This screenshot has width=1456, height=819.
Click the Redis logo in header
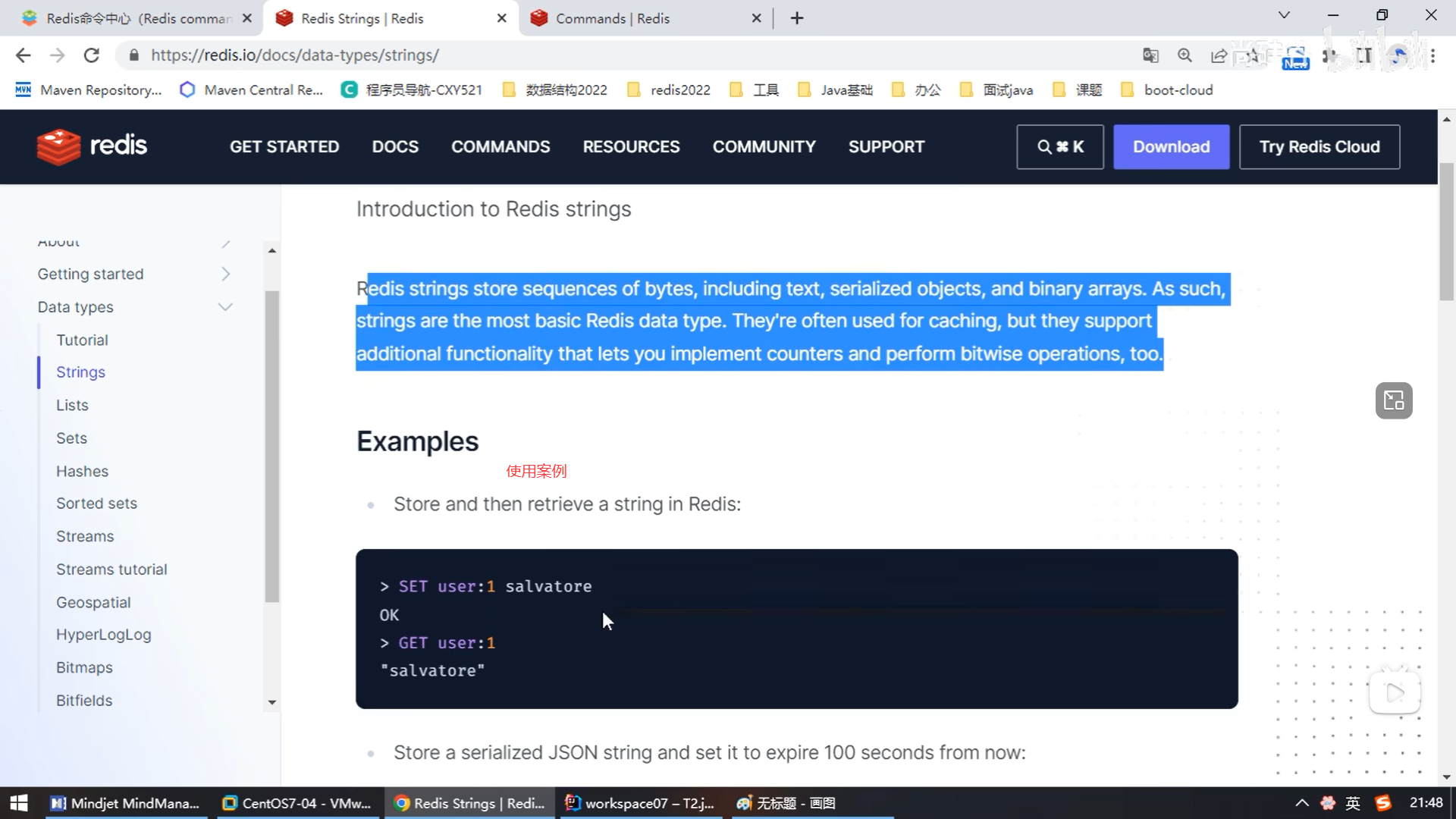coord(92,146)
